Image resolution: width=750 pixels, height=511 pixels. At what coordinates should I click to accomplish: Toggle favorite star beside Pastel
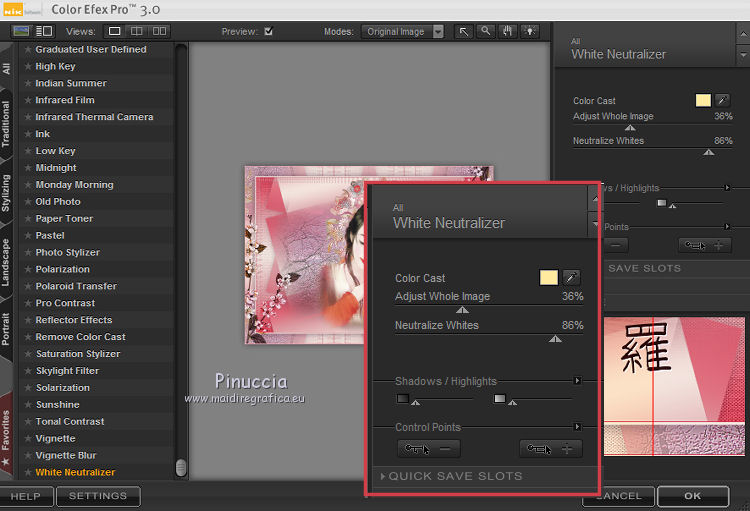(28, 235)
